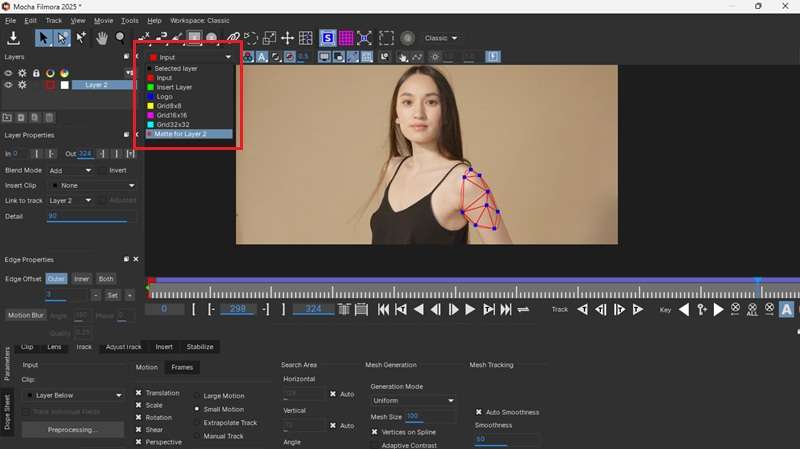The width and height of the screenshot is (800, 449).
Task: Select Outer edge offset button
Action: 56,279
